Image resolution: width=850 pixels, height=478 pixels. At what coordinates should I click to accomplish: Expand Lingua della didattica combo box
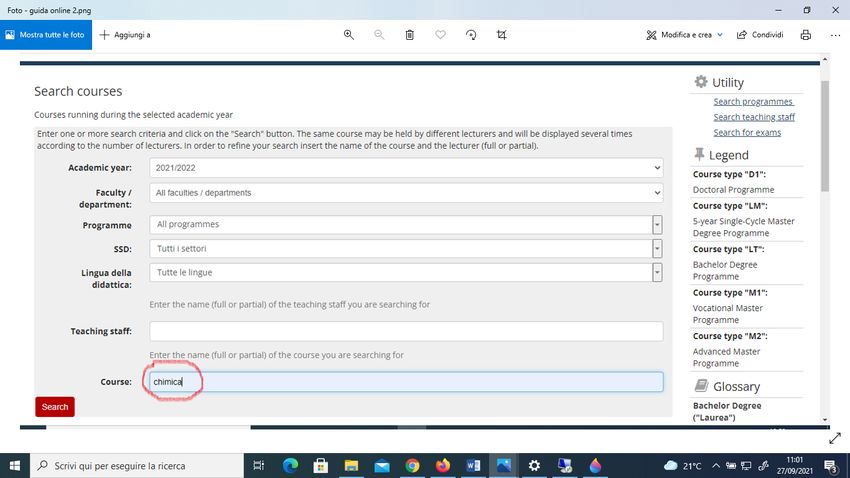click(x=657, y=273)
